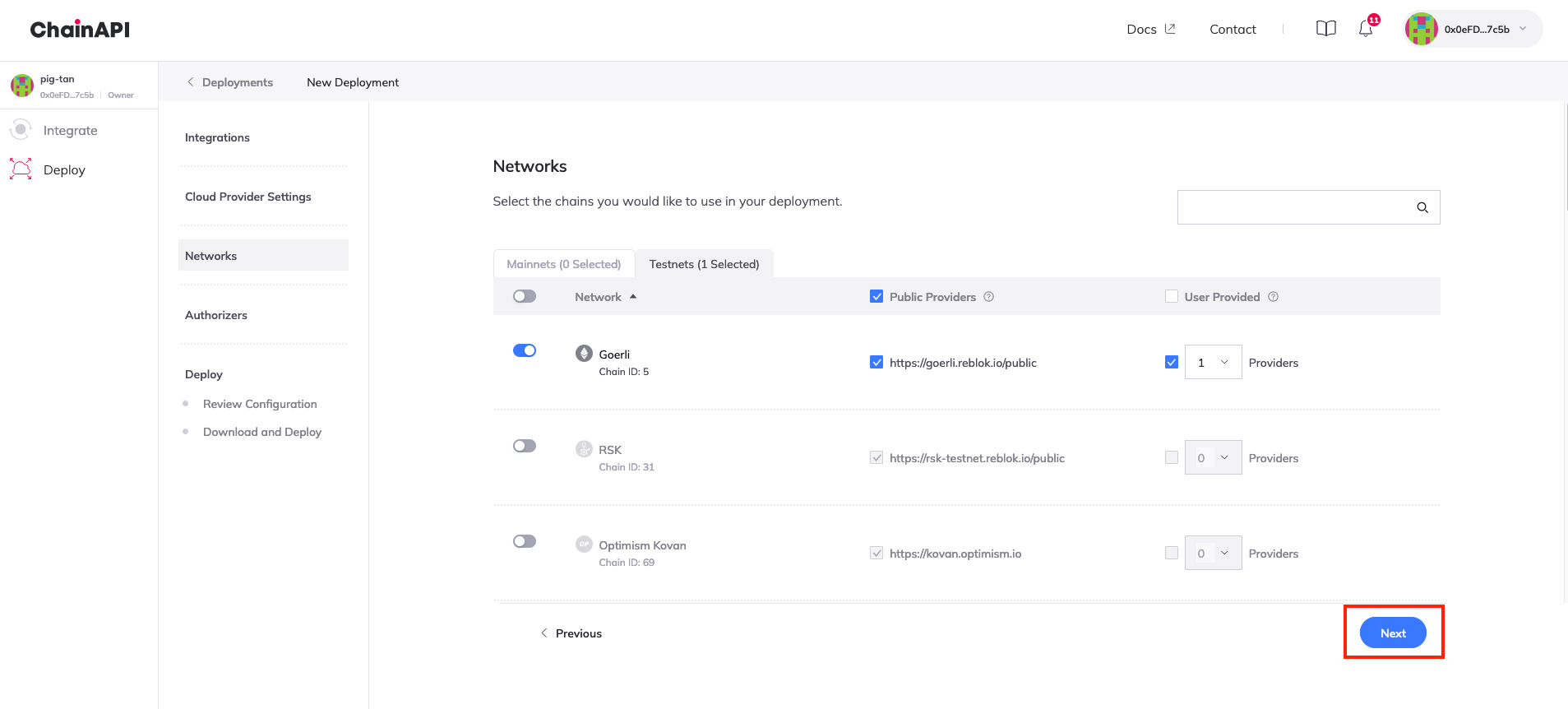This screenshot has height=709, width=1568.
Task: Click the Public Providers help icon
Action: (989, 297)
